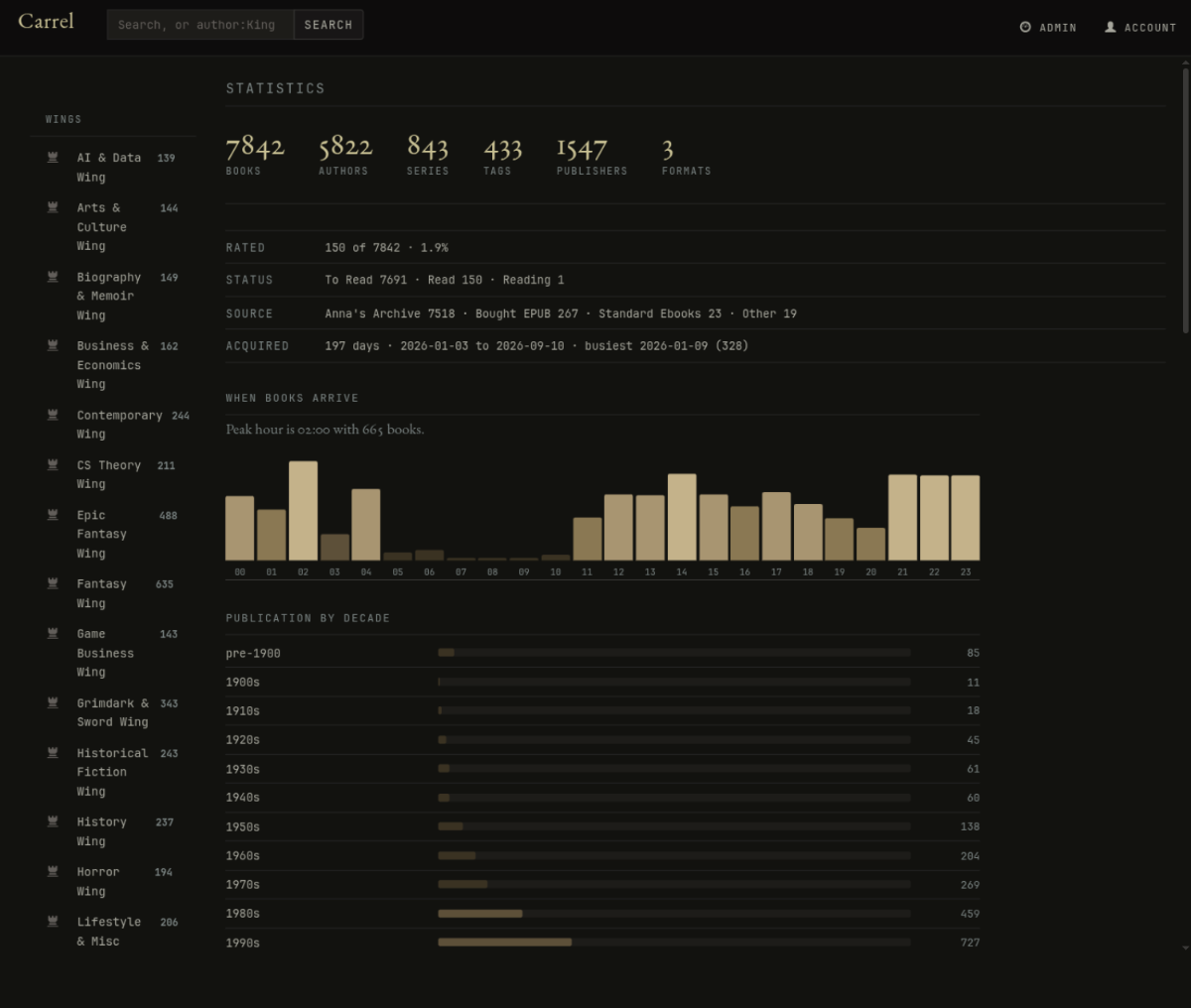
Task: Open the ACCOUNT page
Action: (1140, 28)
